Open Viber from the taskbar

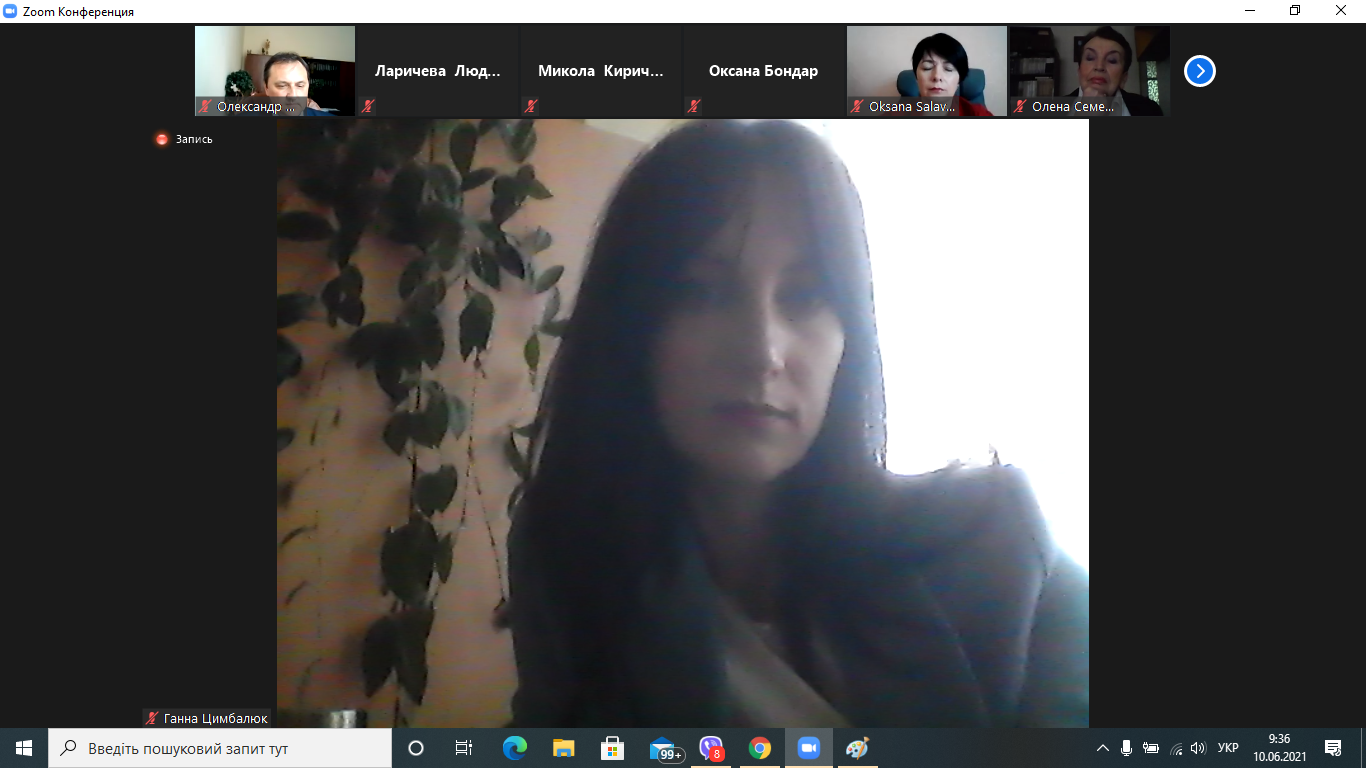pos(711,748)
